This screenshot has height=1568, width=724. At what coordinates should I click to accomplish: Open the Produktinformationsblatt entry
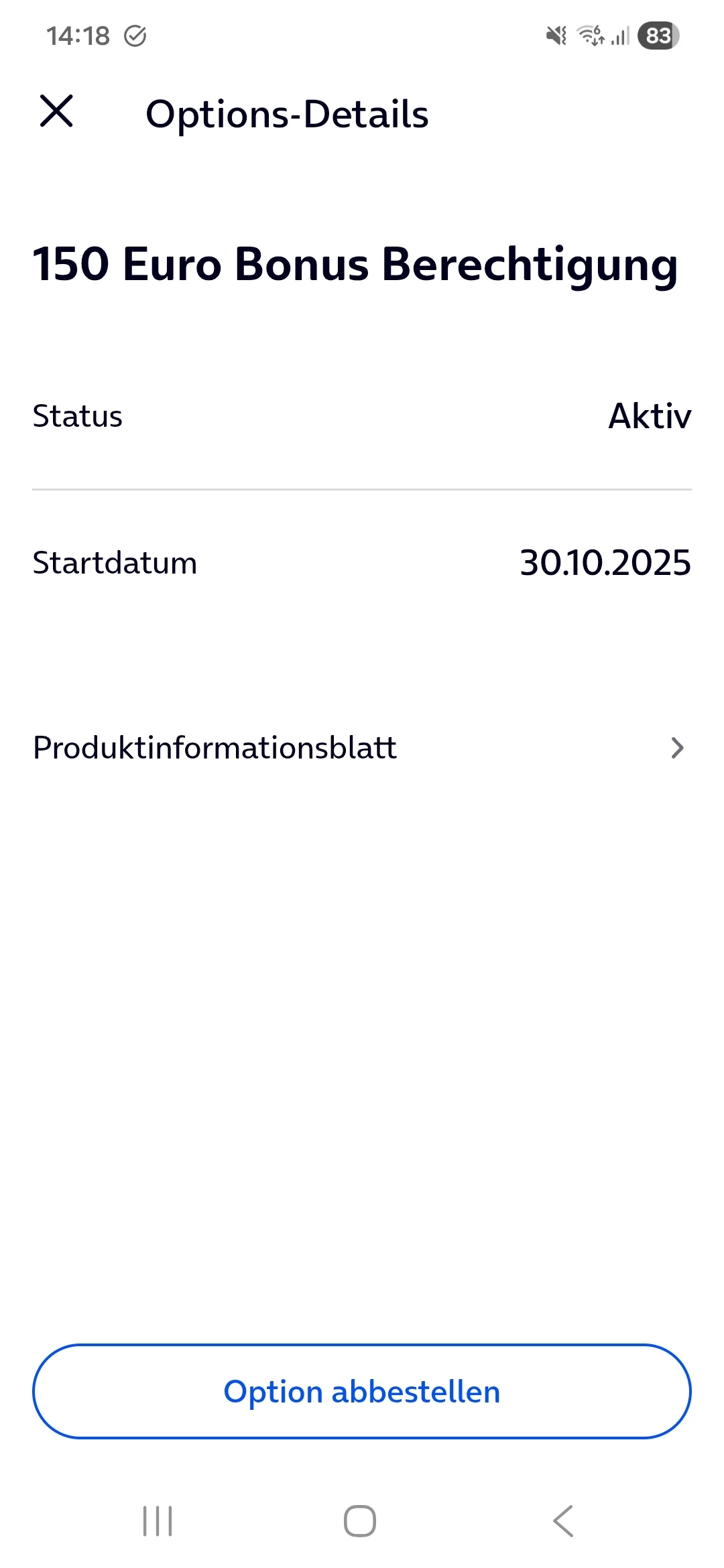pos(215,748)
